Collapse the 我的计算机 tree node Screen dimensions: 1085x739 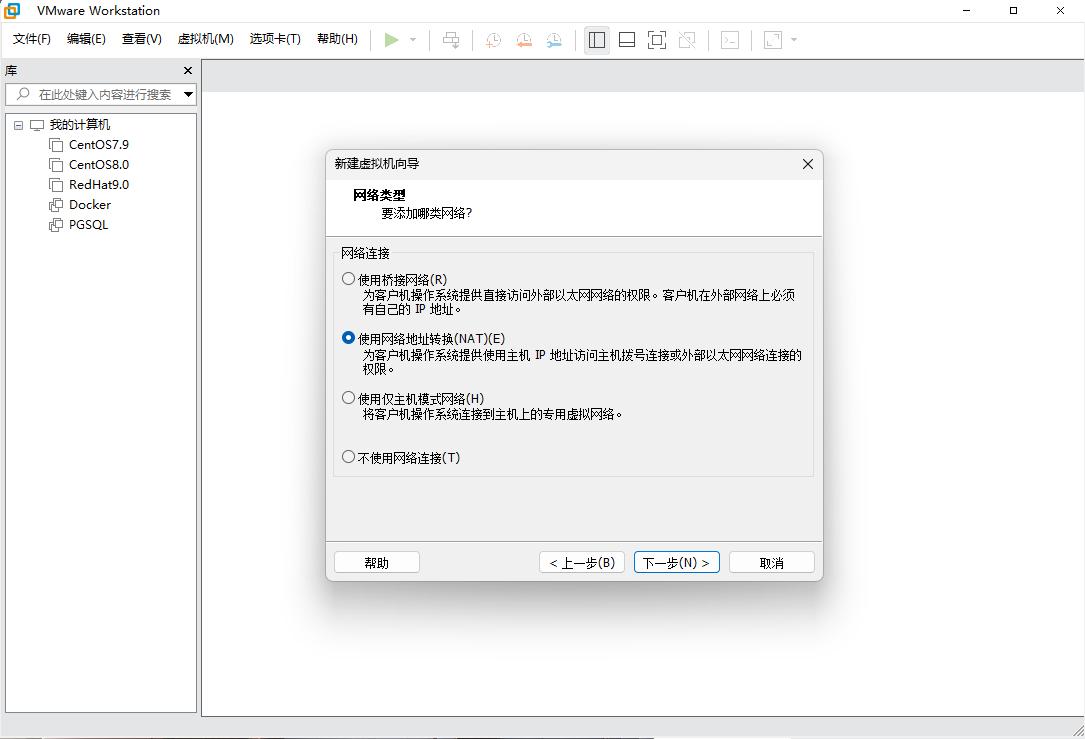[19, 125]
